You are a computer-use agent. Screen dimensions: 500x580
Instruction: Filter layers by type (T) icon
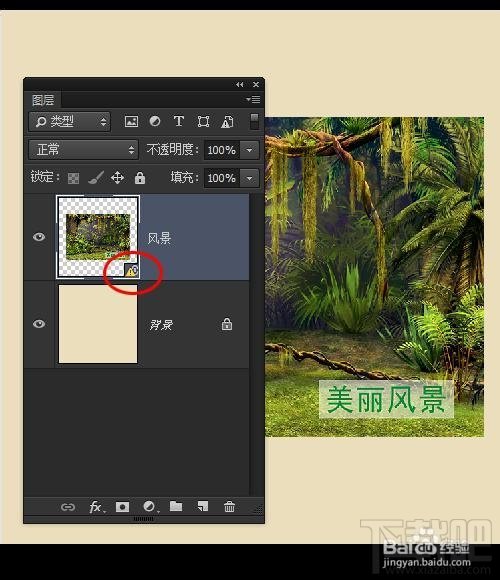point(179,121)
